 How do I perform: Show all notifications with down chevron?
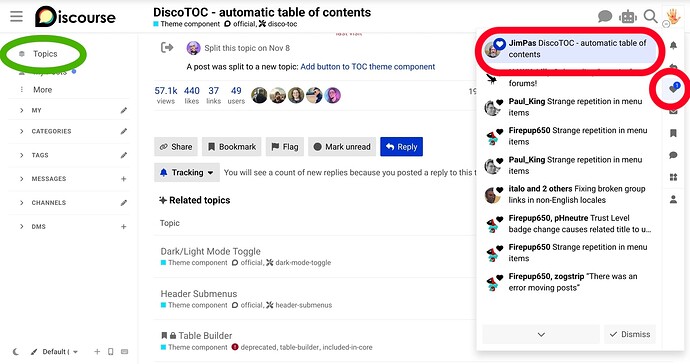(541, 335)
